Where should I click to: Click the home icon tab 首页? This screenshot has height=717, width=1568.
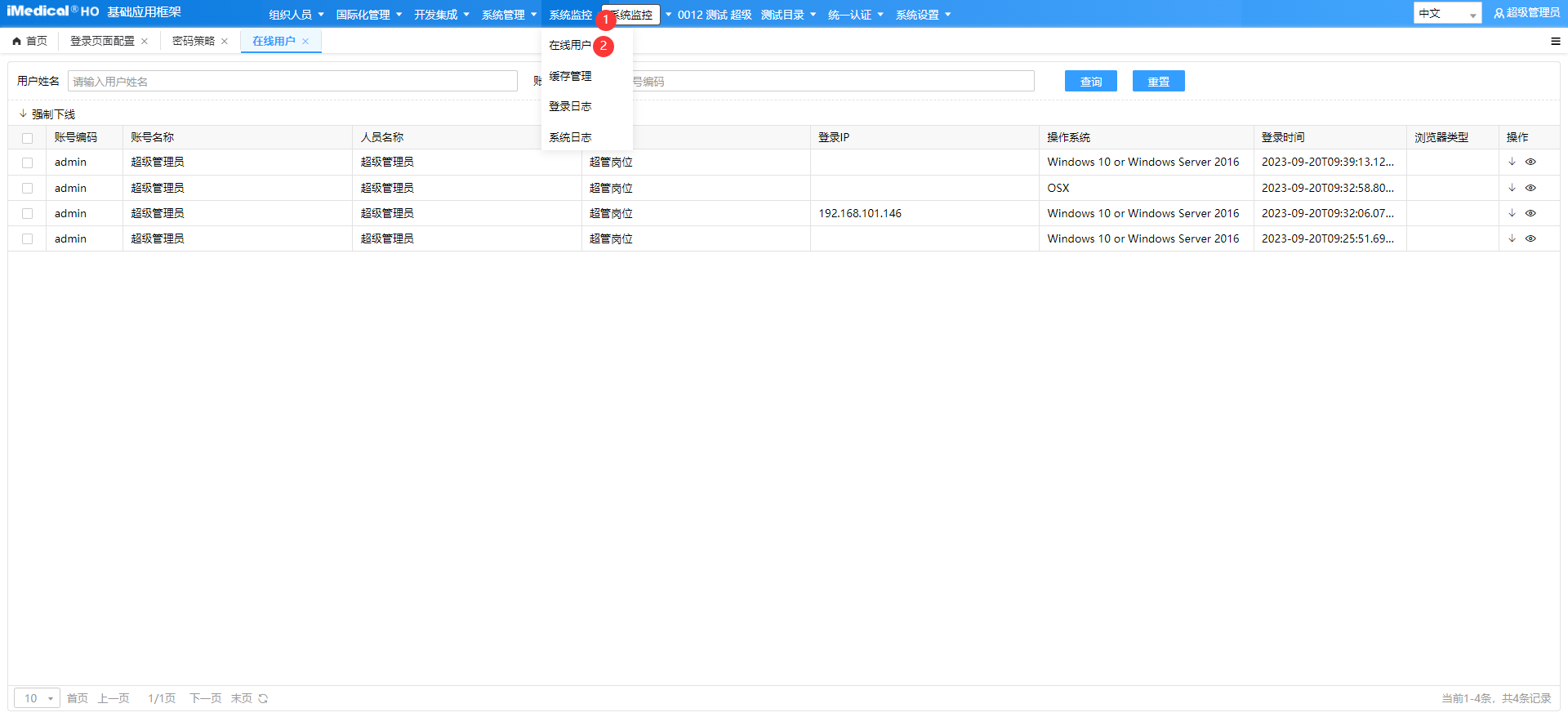(29, 41)
